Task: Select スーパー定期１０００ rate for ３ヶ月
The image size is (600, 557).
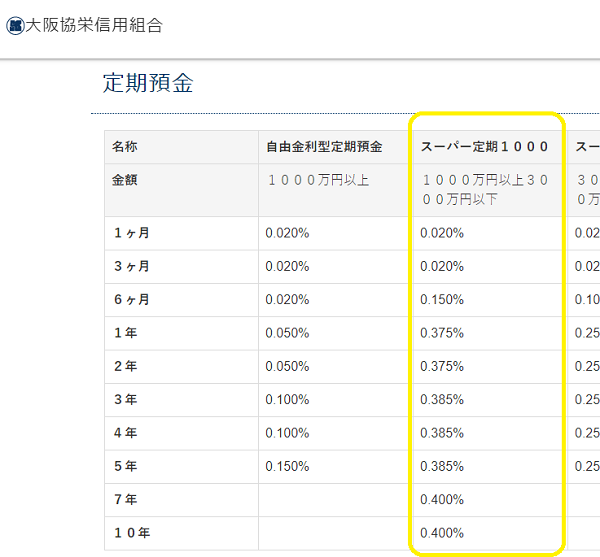Action: pyautogui.click(x=442, y=266)
